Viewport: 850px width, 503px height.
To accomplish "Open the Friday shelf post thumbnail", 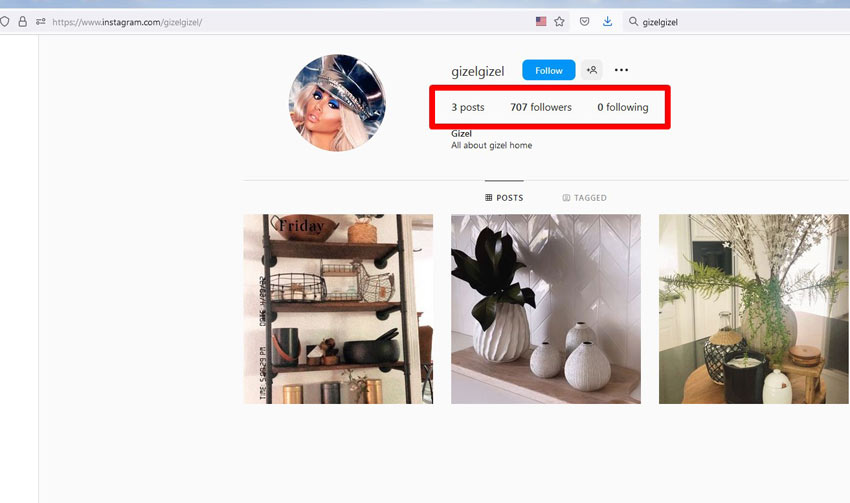I will (338, 309).
